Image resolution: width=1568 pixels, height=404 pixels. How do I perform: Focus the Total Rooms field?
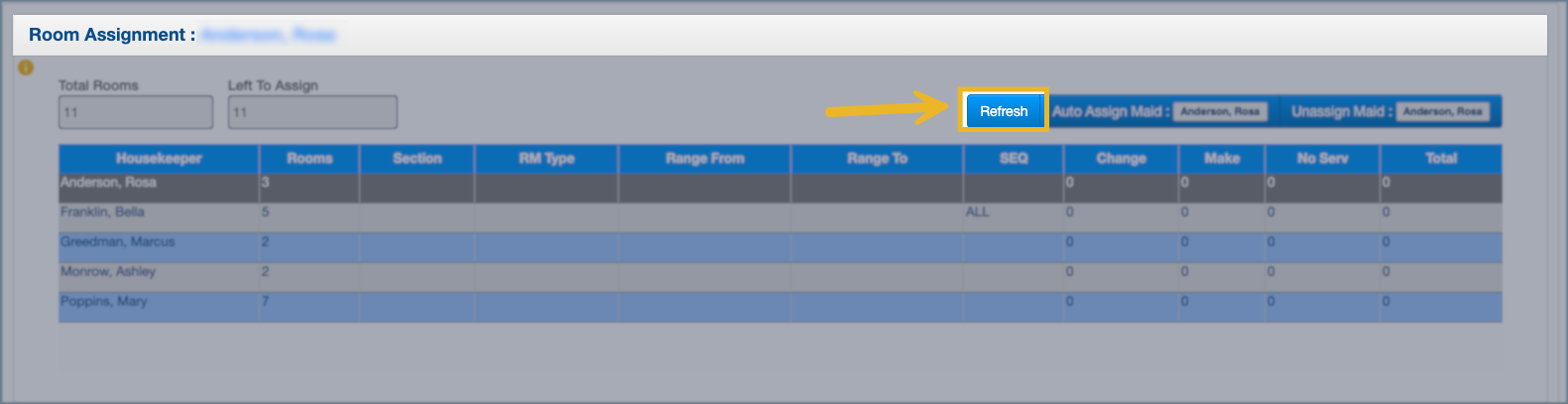coord(136,112)
